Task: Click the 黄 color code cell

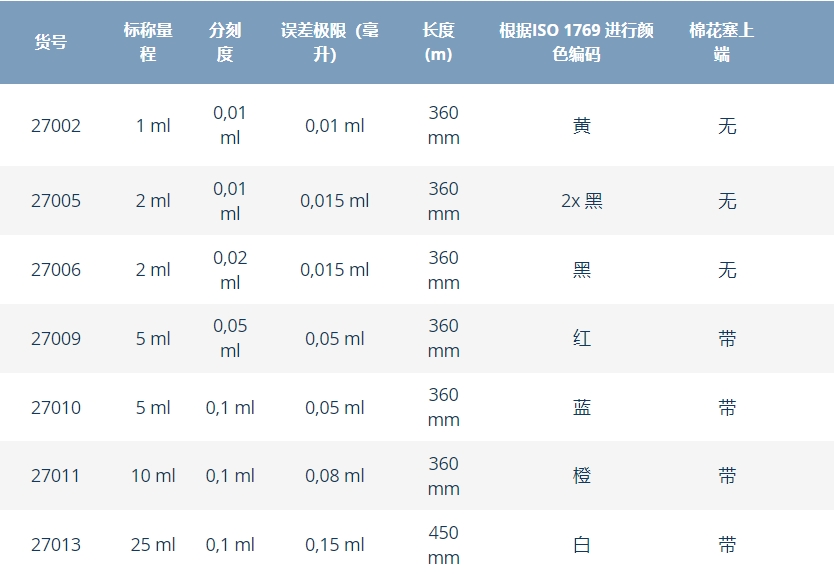Action: (582, 126)
